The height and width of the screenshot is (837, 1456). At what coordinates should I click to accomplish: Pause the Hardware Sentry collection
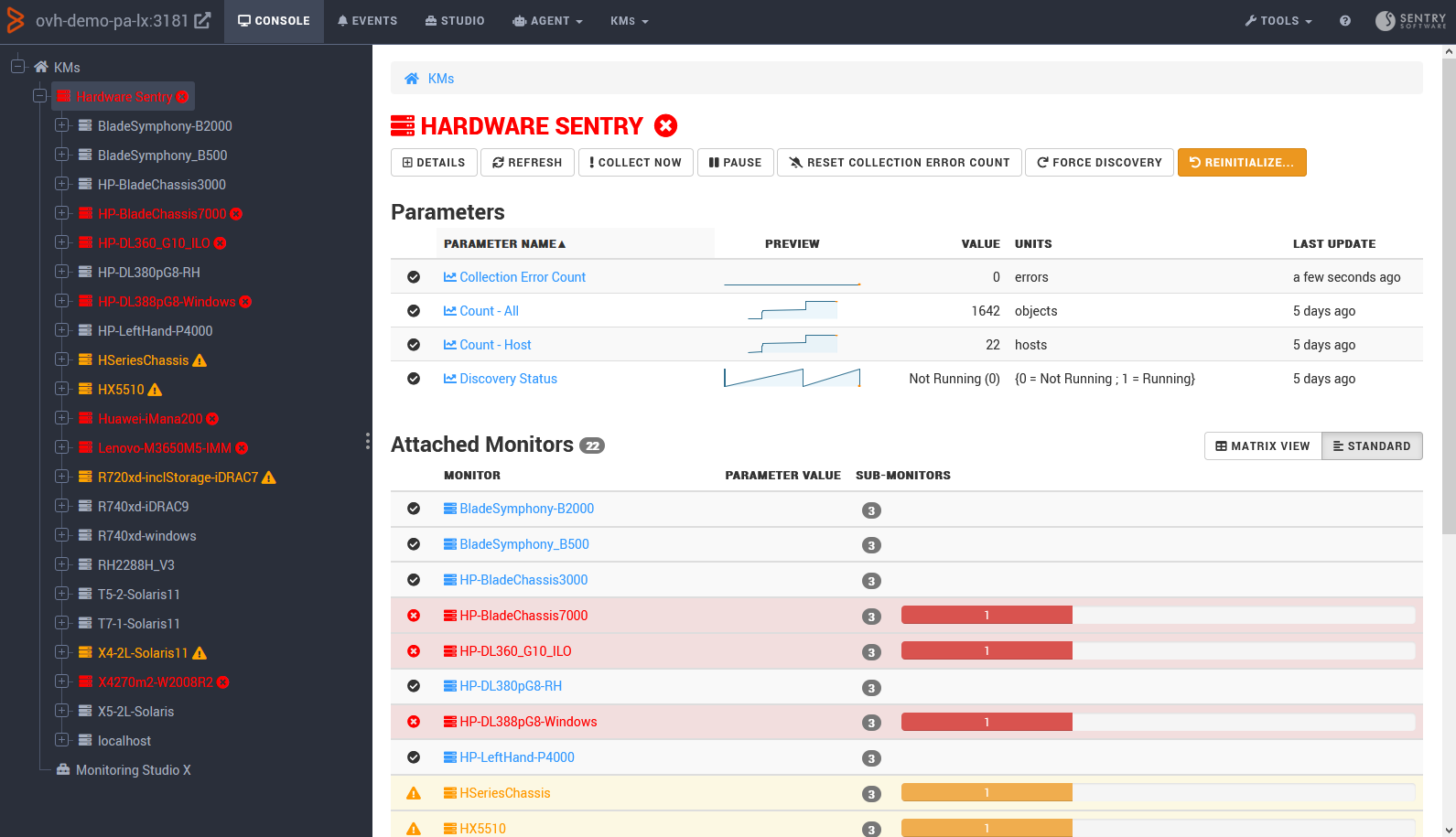pyautogui.click(x=735, y=163)
